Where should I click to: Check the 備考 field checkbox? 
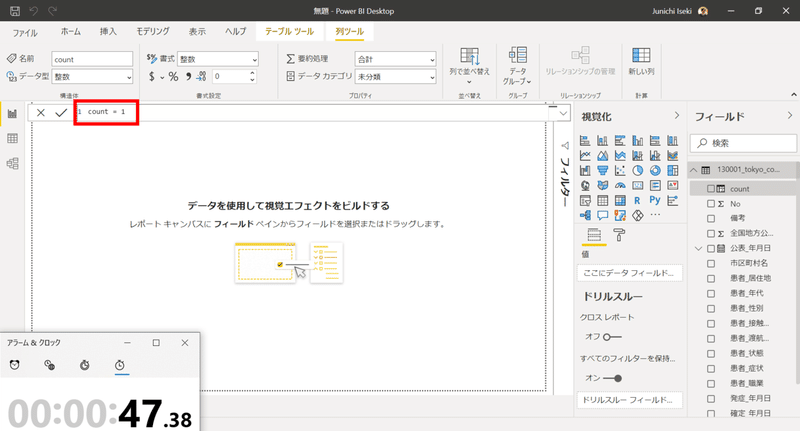point(711,218)
